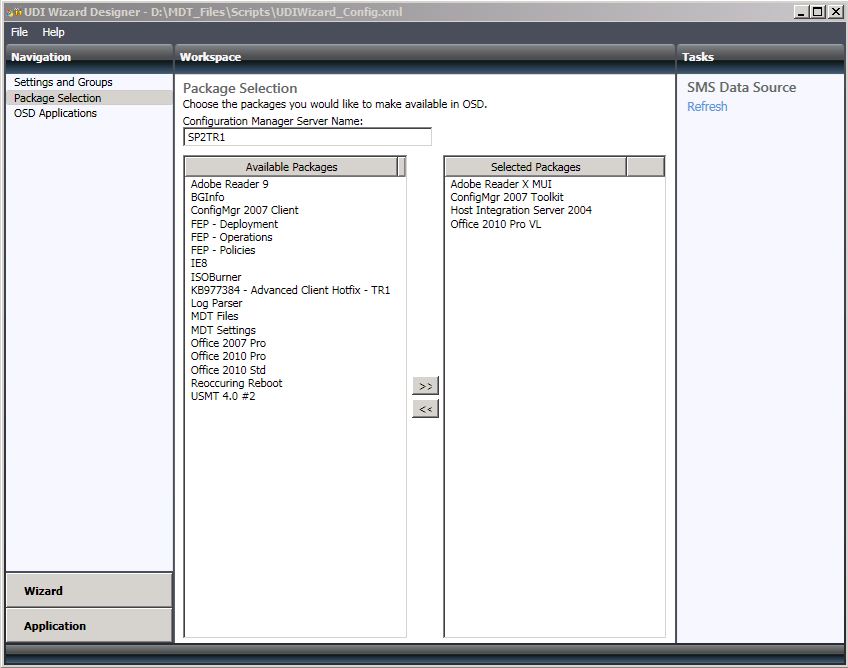Select MDT Files package
Viewport: 848px width, 668px height.
tap(214, 316)
